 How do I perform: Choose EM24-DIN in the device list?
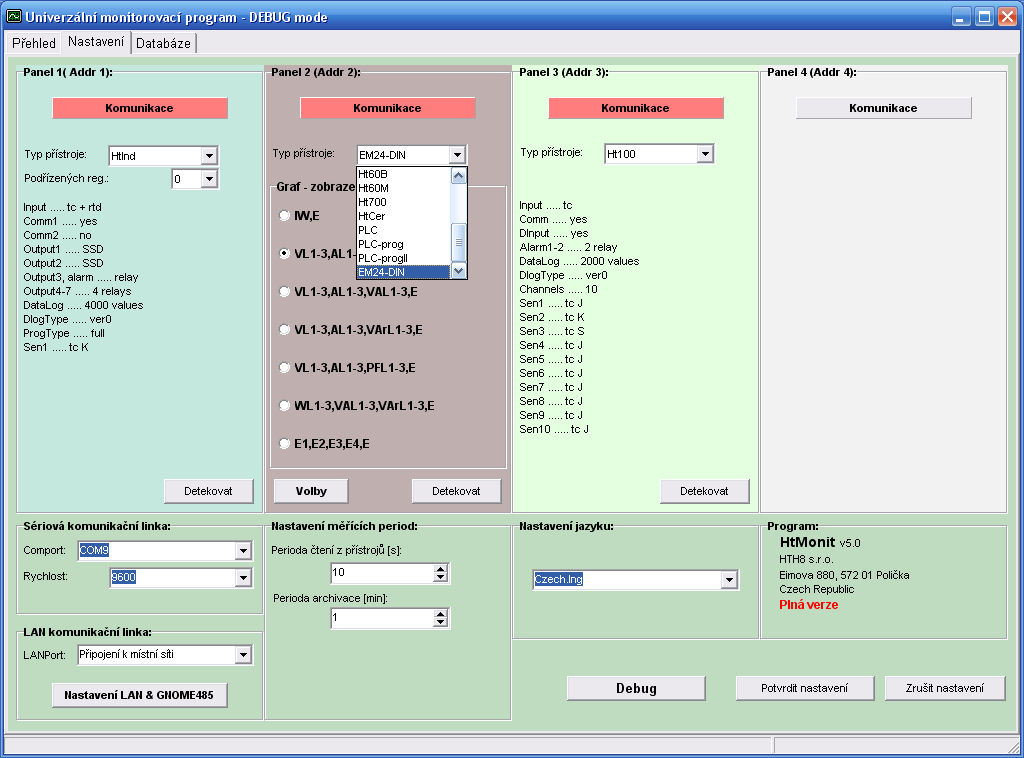click(404, 272)
